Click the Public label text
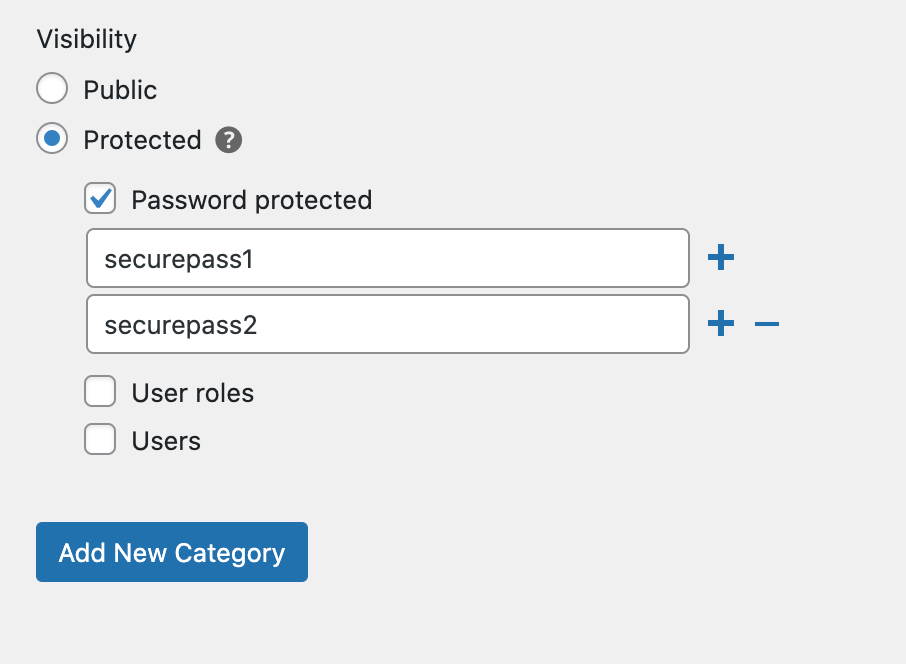Screen dimensions: 906x664 pos(120,90)
